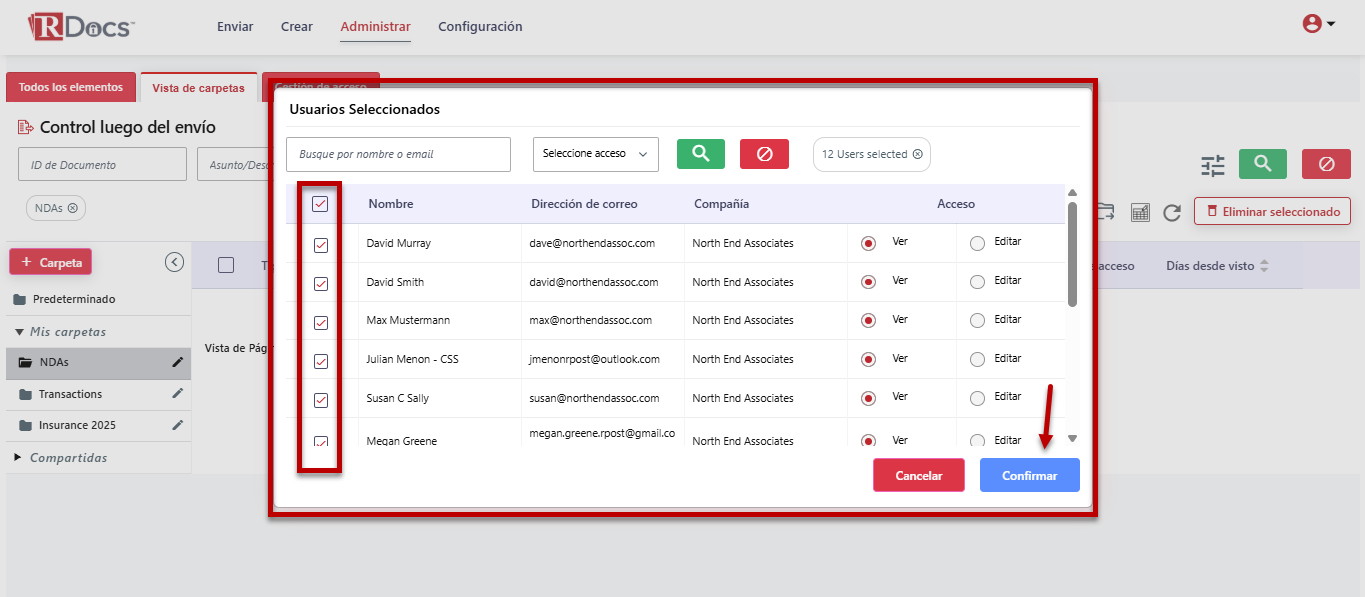The height and width of the screenshot is (597, 1365).
Task: Click the refresh icon in the toolbar
Action: click(x=1172, y=212)
